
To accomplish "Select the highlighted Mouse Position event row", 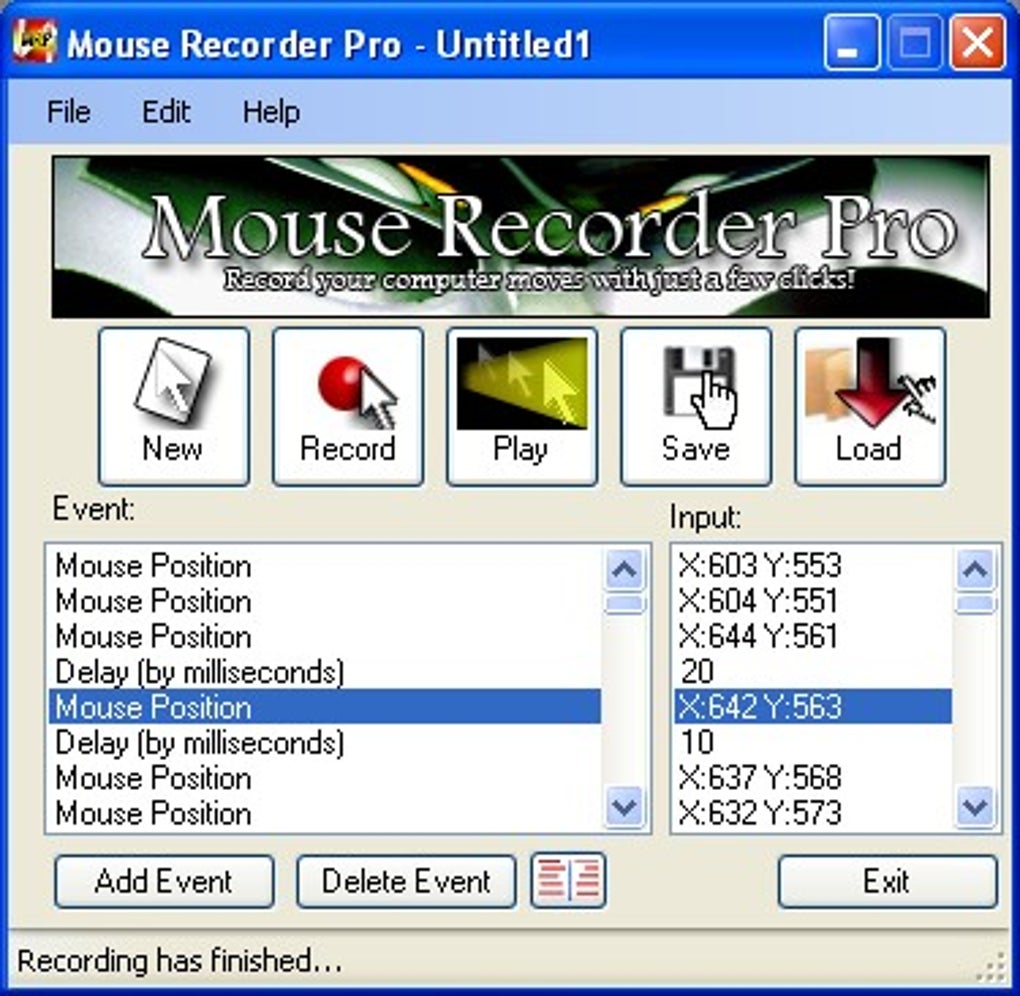I will coord(325,707).
